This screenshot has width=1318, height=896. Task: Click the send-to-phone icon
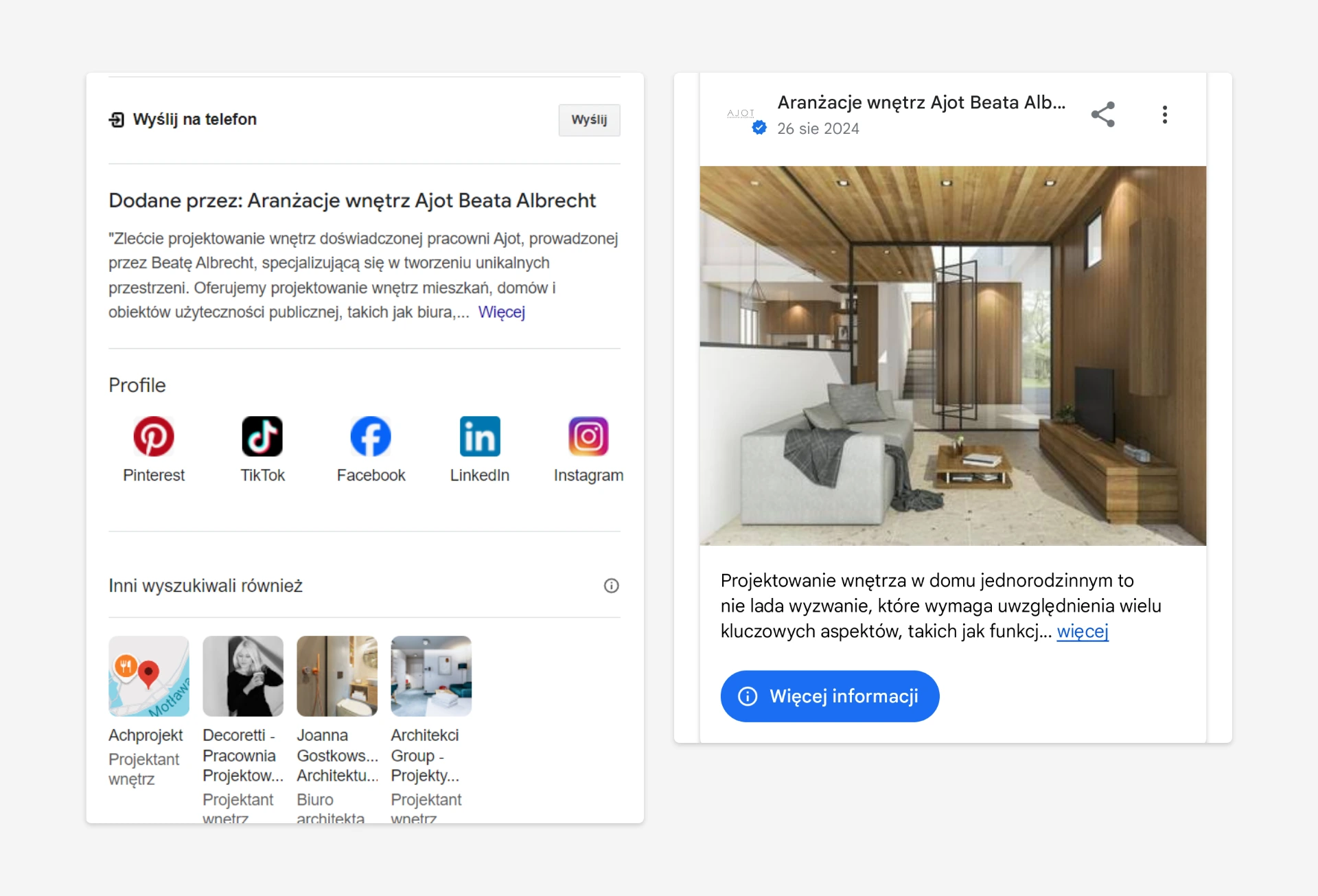point(117,119)
